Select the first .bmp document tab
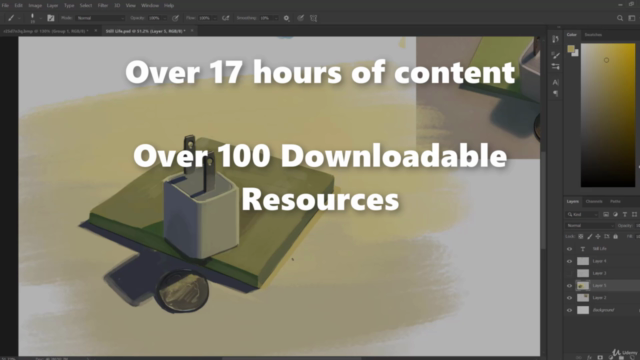640x360 pixels. click(46, 31)
